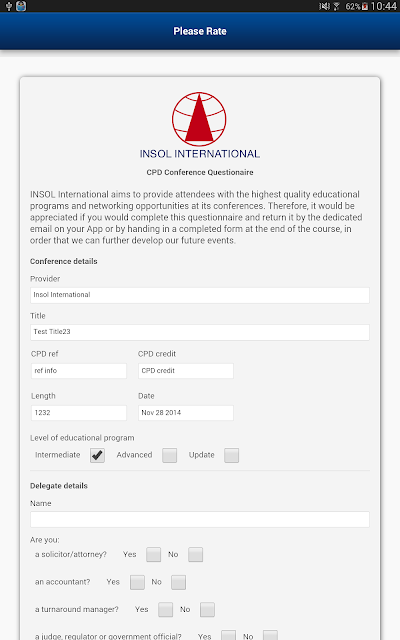Open the notification app icon in status bar
The height and width of the screenshot is (640, 400).
coord(21,6)
